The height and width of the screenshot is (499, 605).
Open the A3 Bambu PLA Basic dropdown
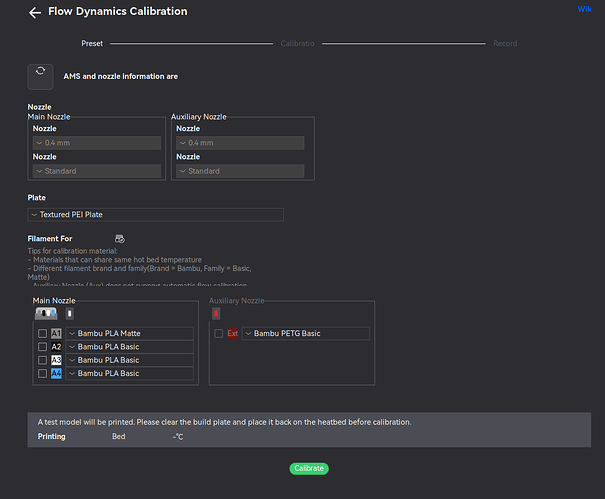click(130, 360)
